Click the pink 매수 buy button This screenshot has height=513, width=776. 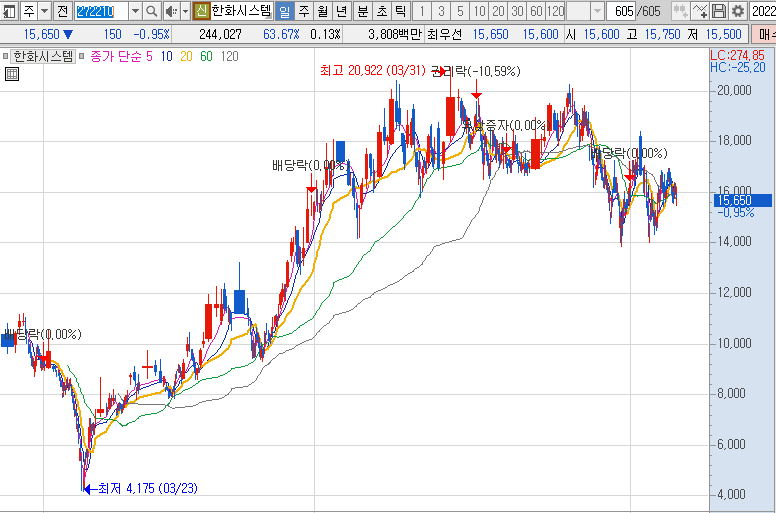(x=765, y=34)
